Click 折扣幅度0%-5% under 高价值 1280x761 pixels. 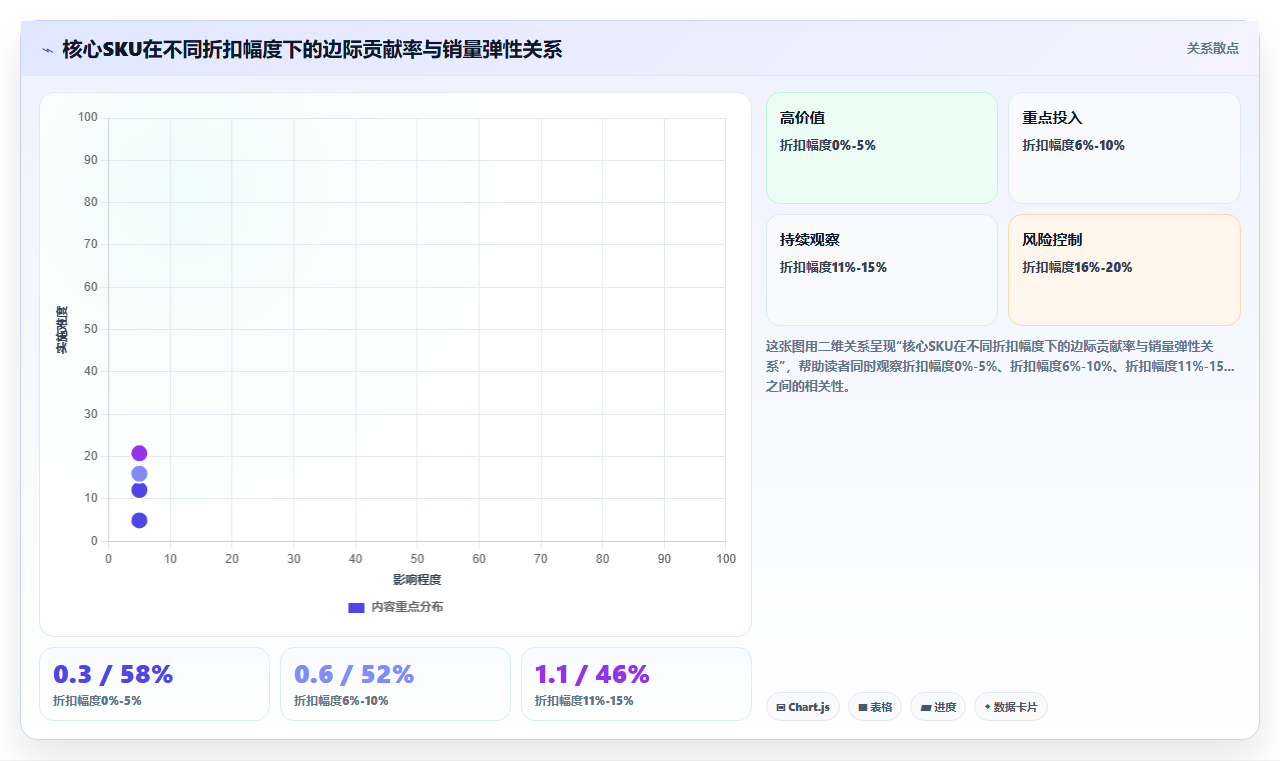[828, 145]
